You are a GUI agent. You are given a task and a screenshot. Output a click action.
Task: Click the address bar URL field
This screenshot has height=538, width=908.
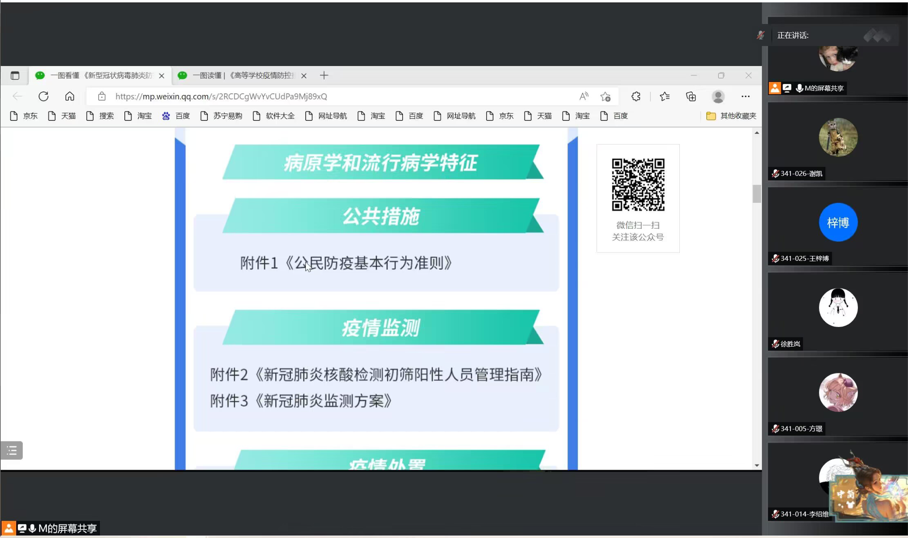[340, 97]
